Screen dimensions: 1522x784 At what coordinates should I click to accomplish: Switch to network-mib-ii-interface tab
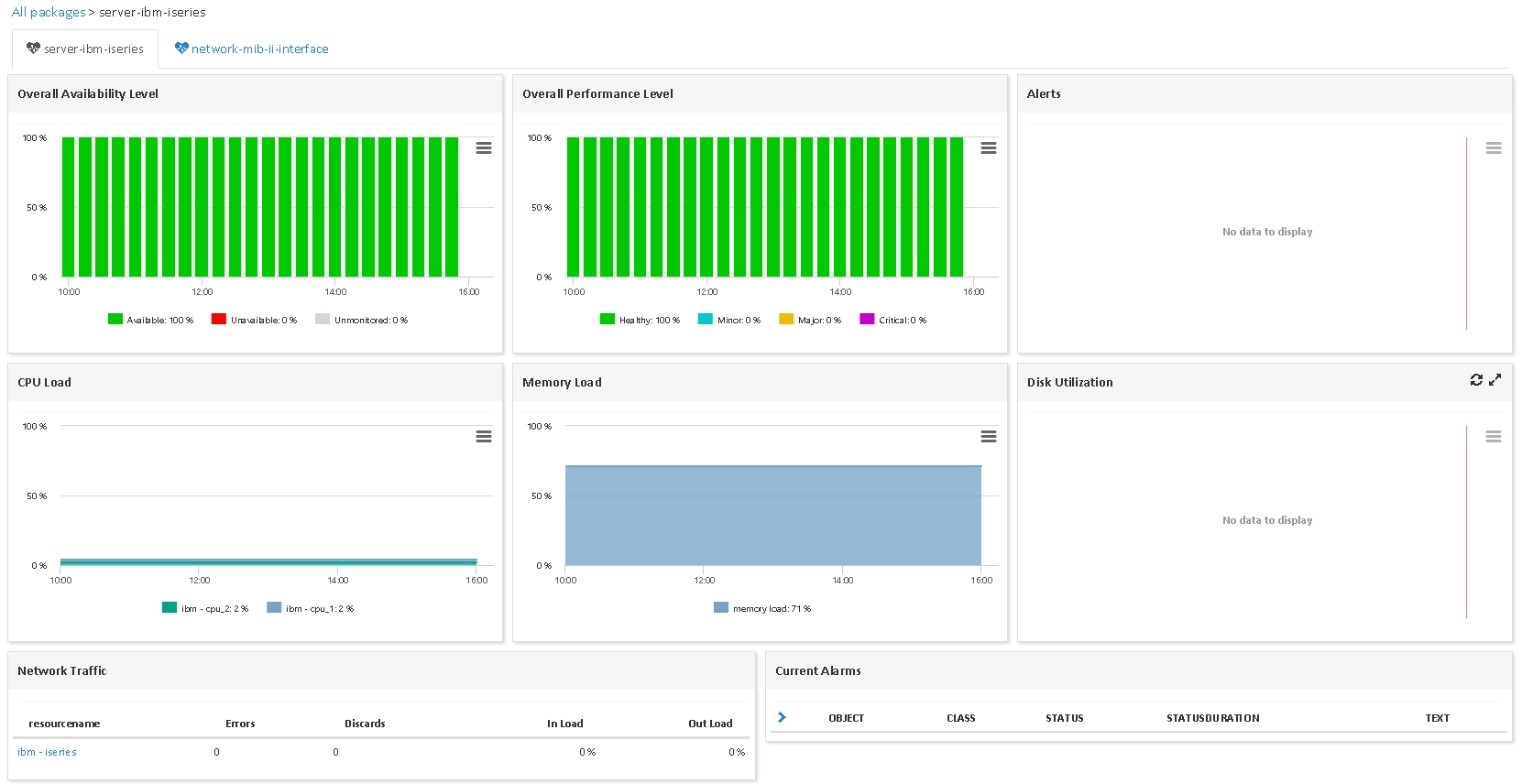pyautogui.click(x=251, y=49)
